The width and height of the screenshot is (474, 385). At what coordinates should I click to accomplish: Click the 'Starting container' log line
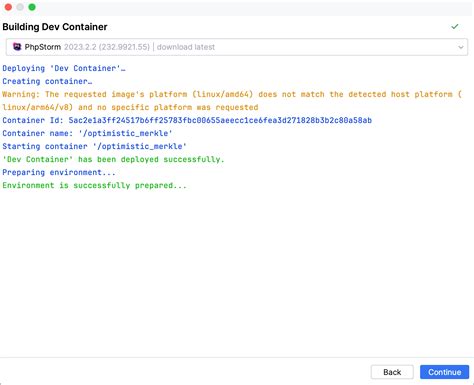pos(94,146)
